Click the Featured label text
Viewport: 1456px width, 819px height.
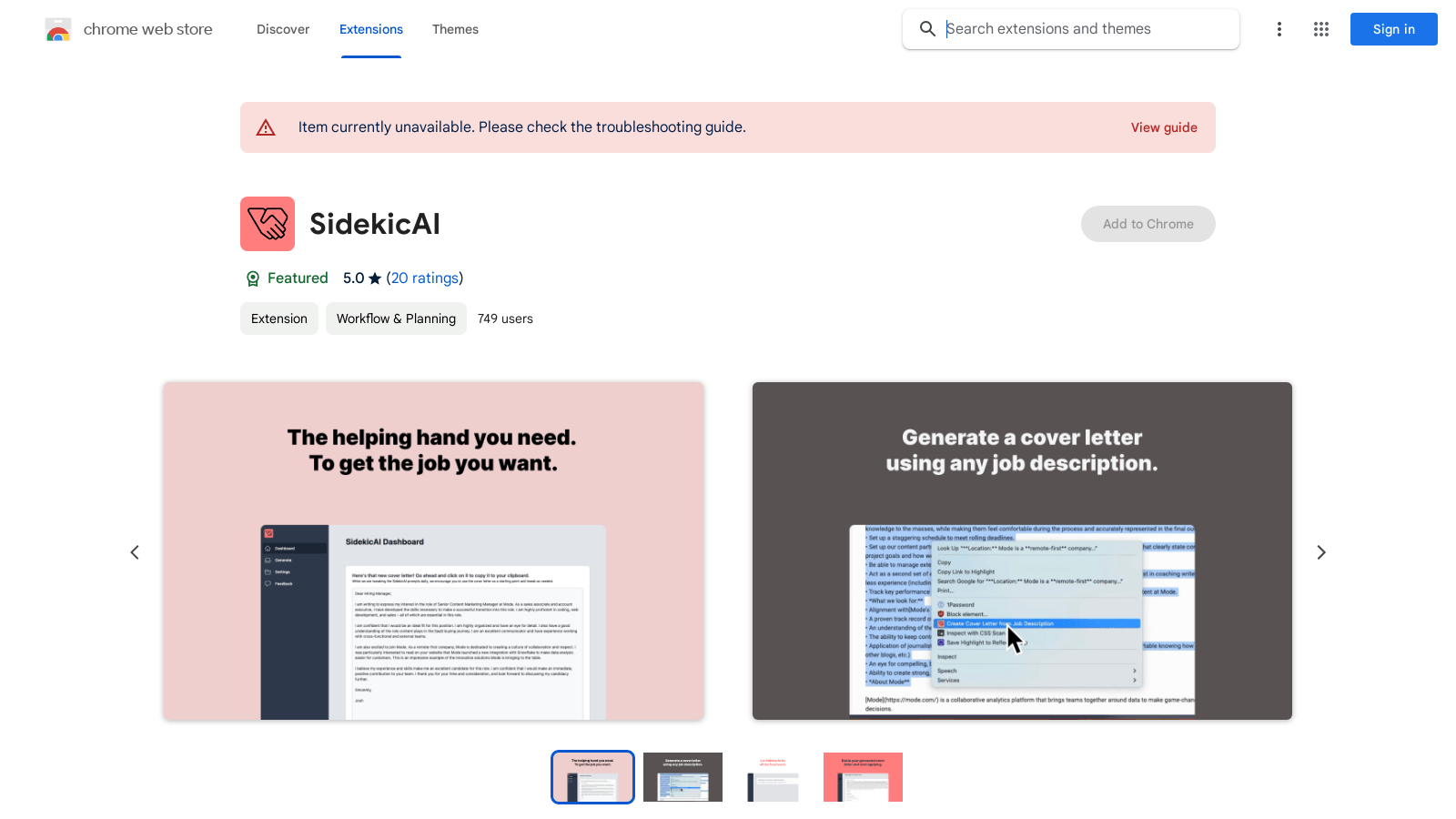click(x=298, y=278)
